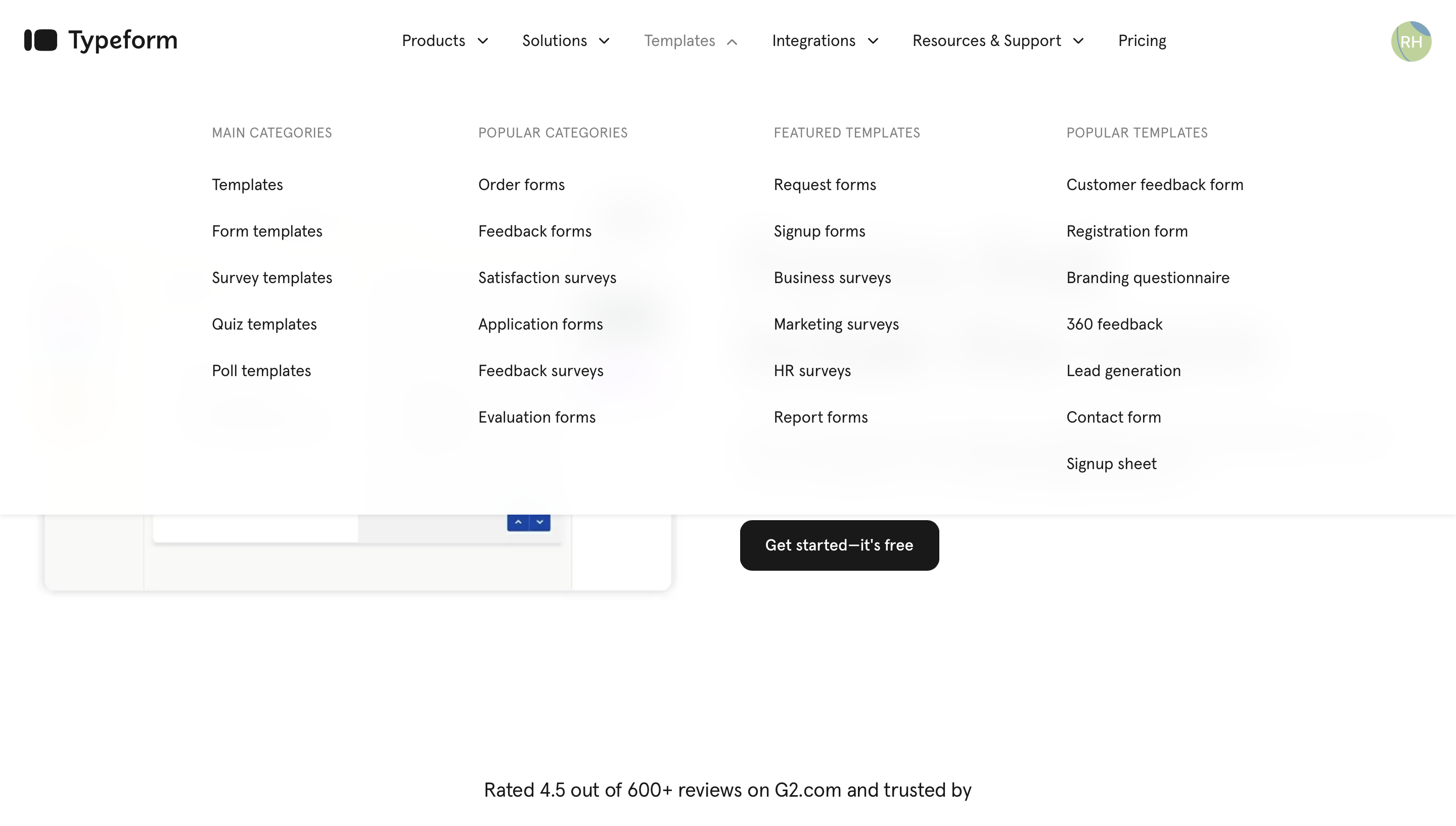The width and height of the screenshot is (1456, 826).
Task: Click the blue up arrow in form preview
Action: click(518, 522)
